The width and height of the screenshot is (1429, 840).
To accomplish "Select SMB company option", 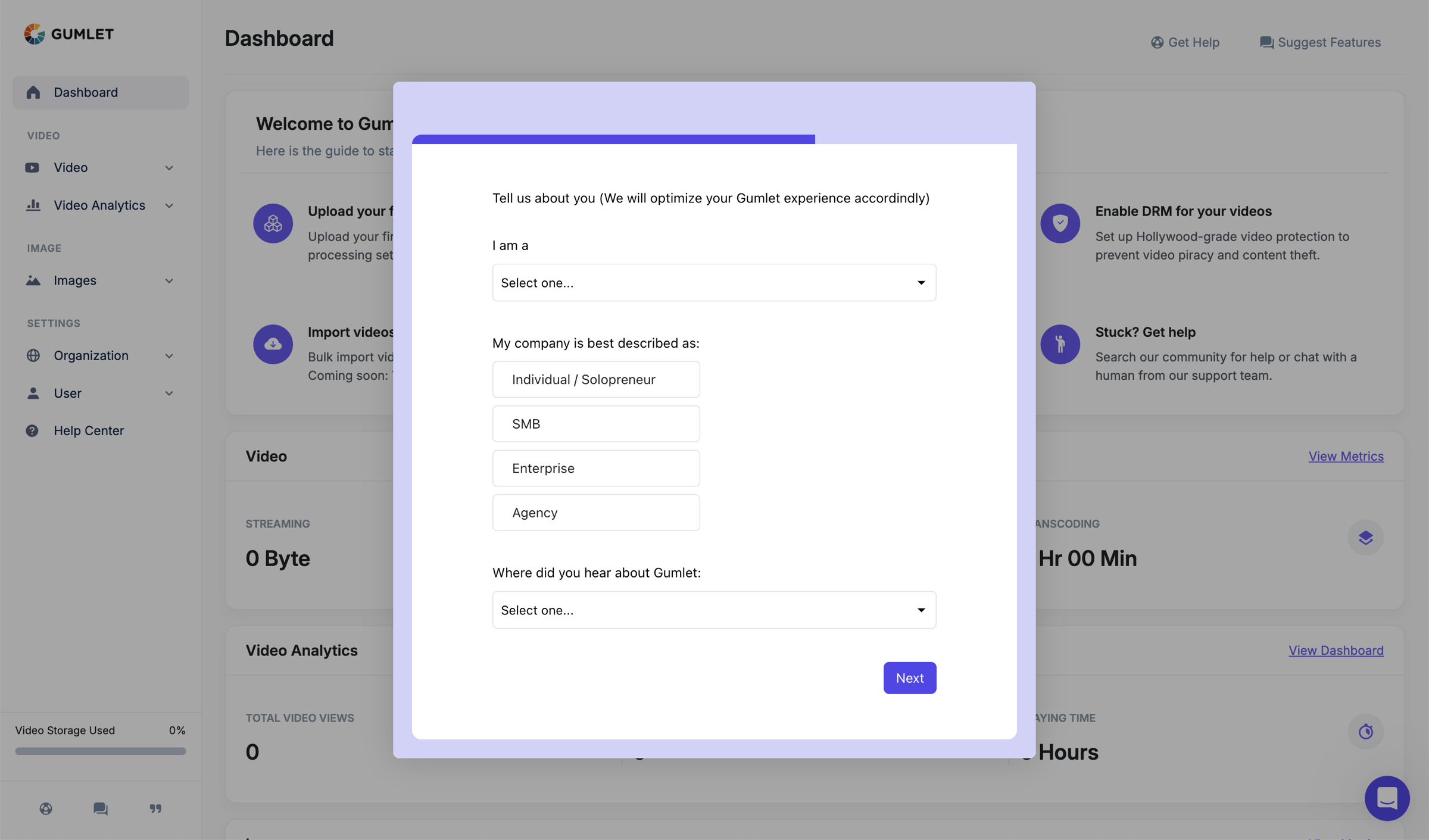I will [596, 424].
